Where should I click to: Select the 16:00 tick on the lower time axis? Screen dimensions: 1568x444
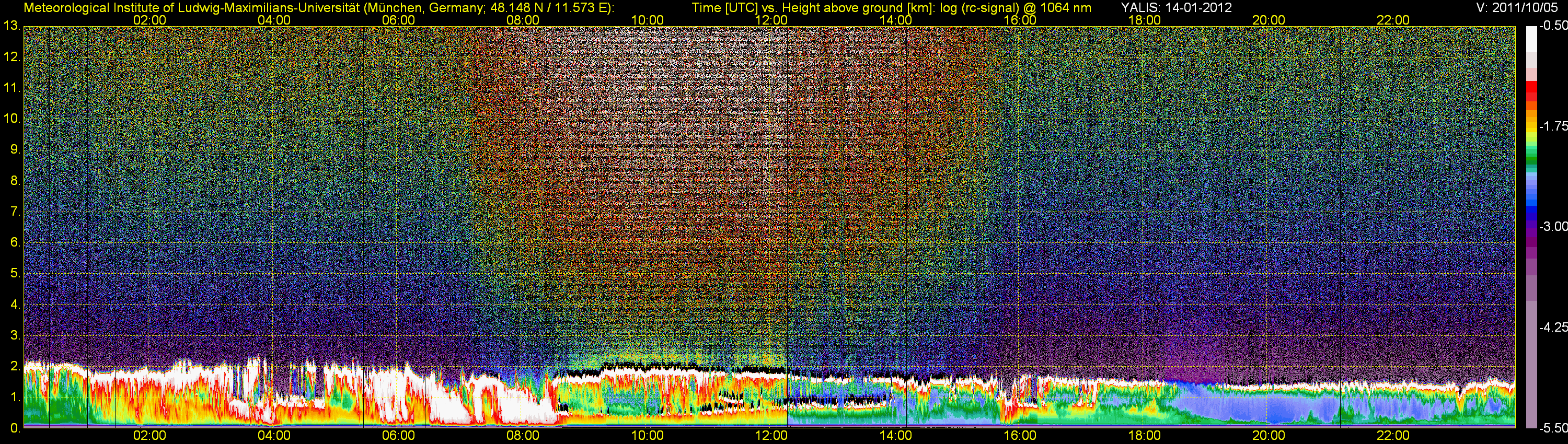coord(1020,436)
